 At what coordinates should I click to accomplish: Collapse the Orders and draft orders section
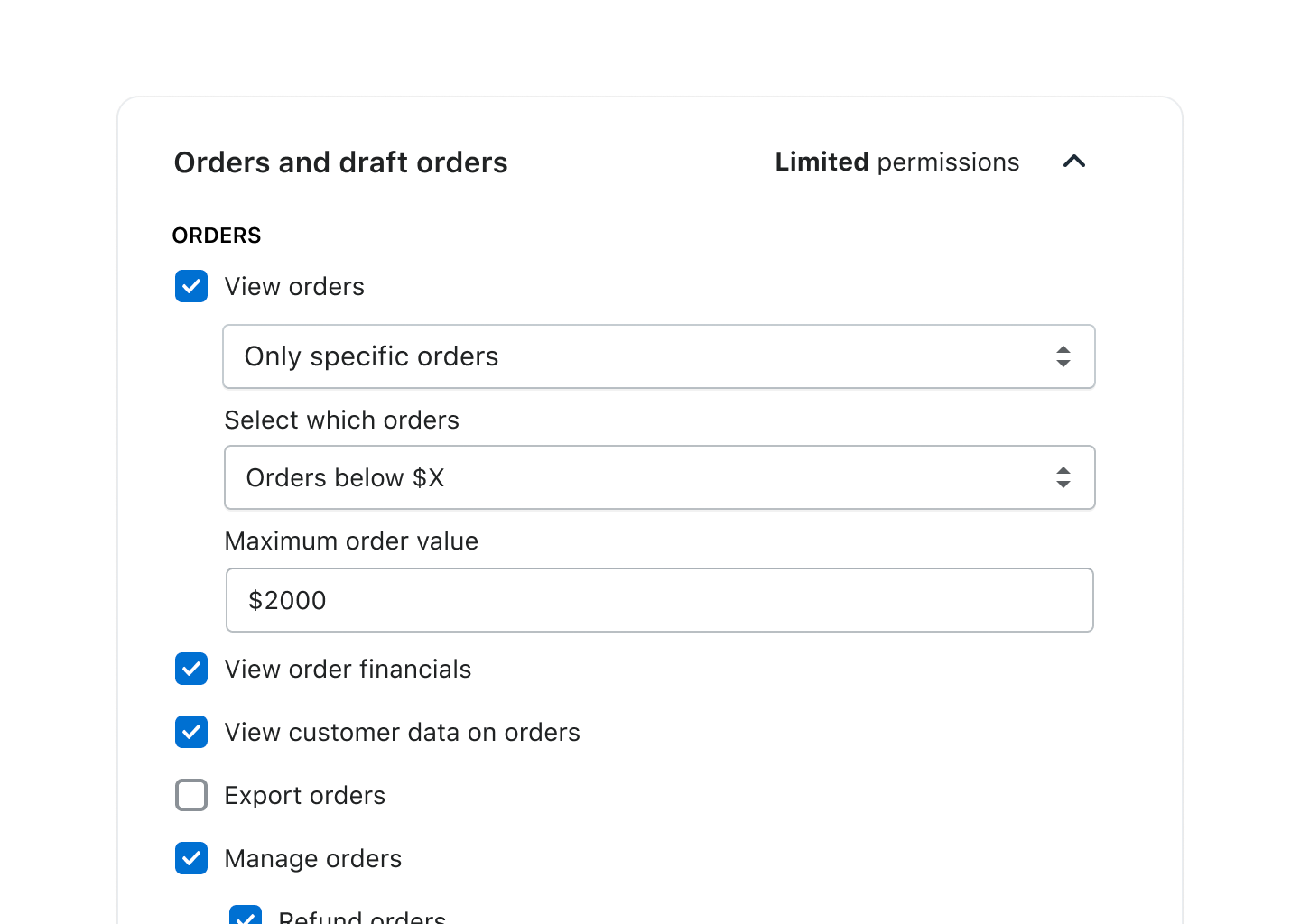pos(1073,162)
